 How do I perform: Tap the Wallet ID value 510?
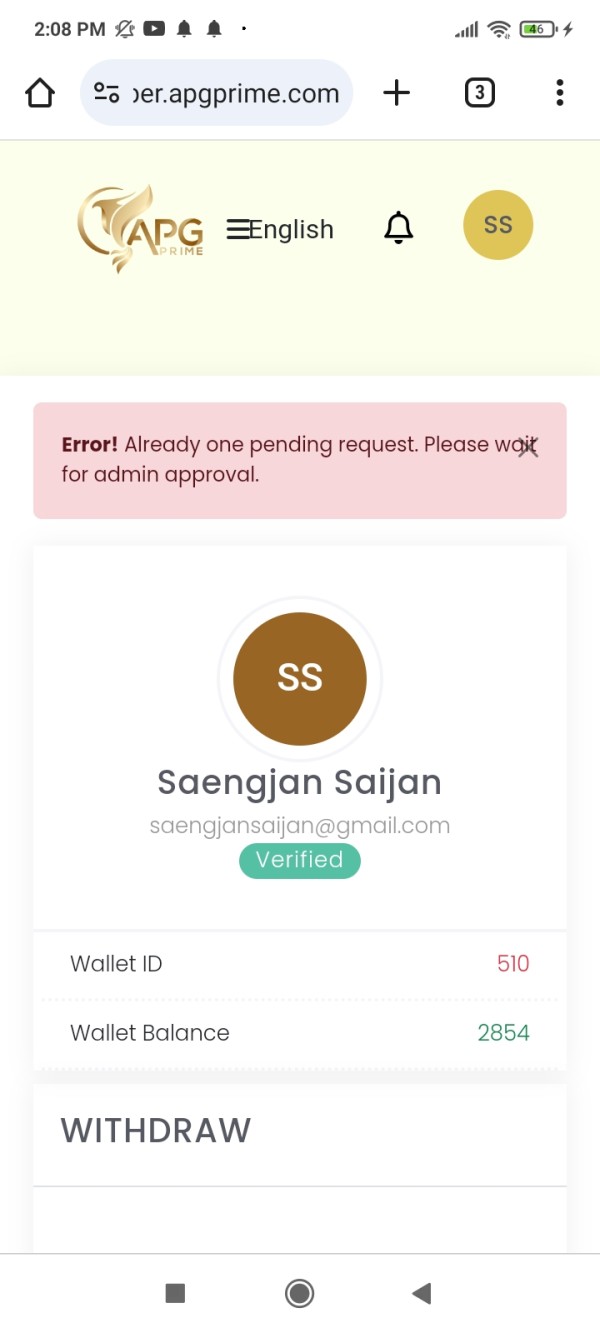coord(513,964)
